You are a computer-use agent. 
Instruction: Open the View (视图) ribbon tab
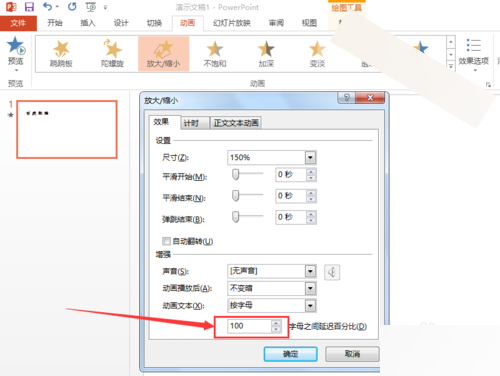pos(309,23)
